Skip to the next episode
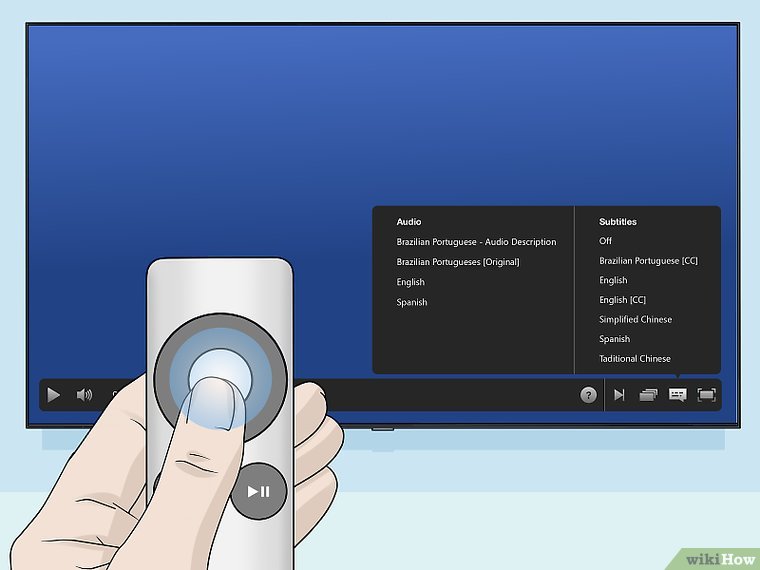 pyautogui.click(x=619, y=395)
